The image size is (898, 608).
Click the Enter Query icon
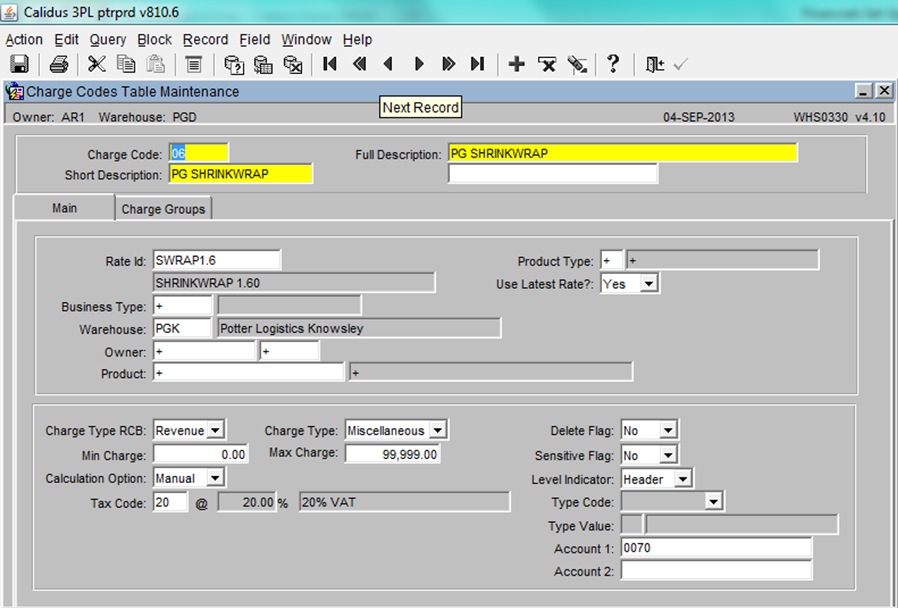pos(234,64)
